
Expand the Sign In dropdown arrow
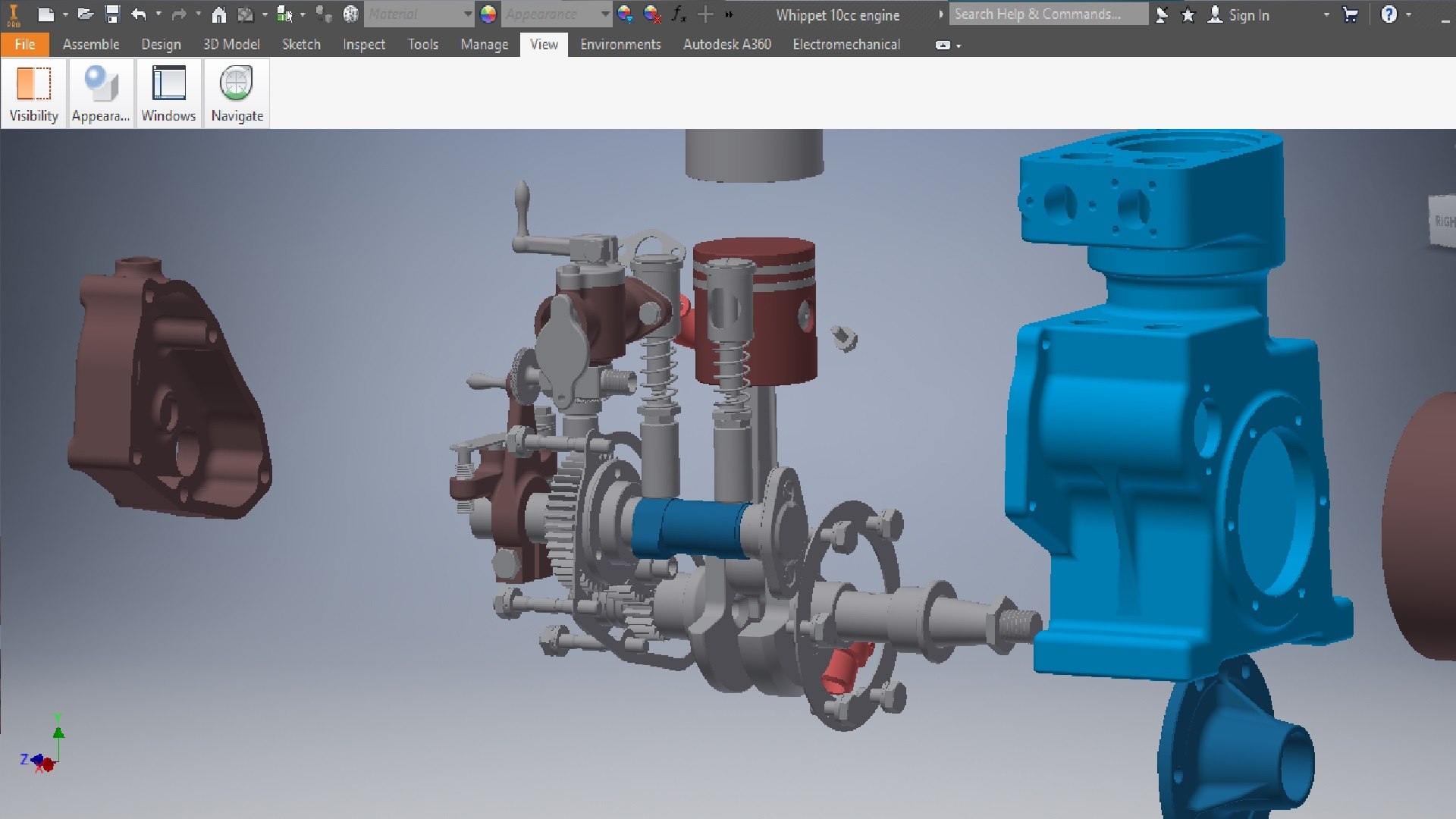1326,14
